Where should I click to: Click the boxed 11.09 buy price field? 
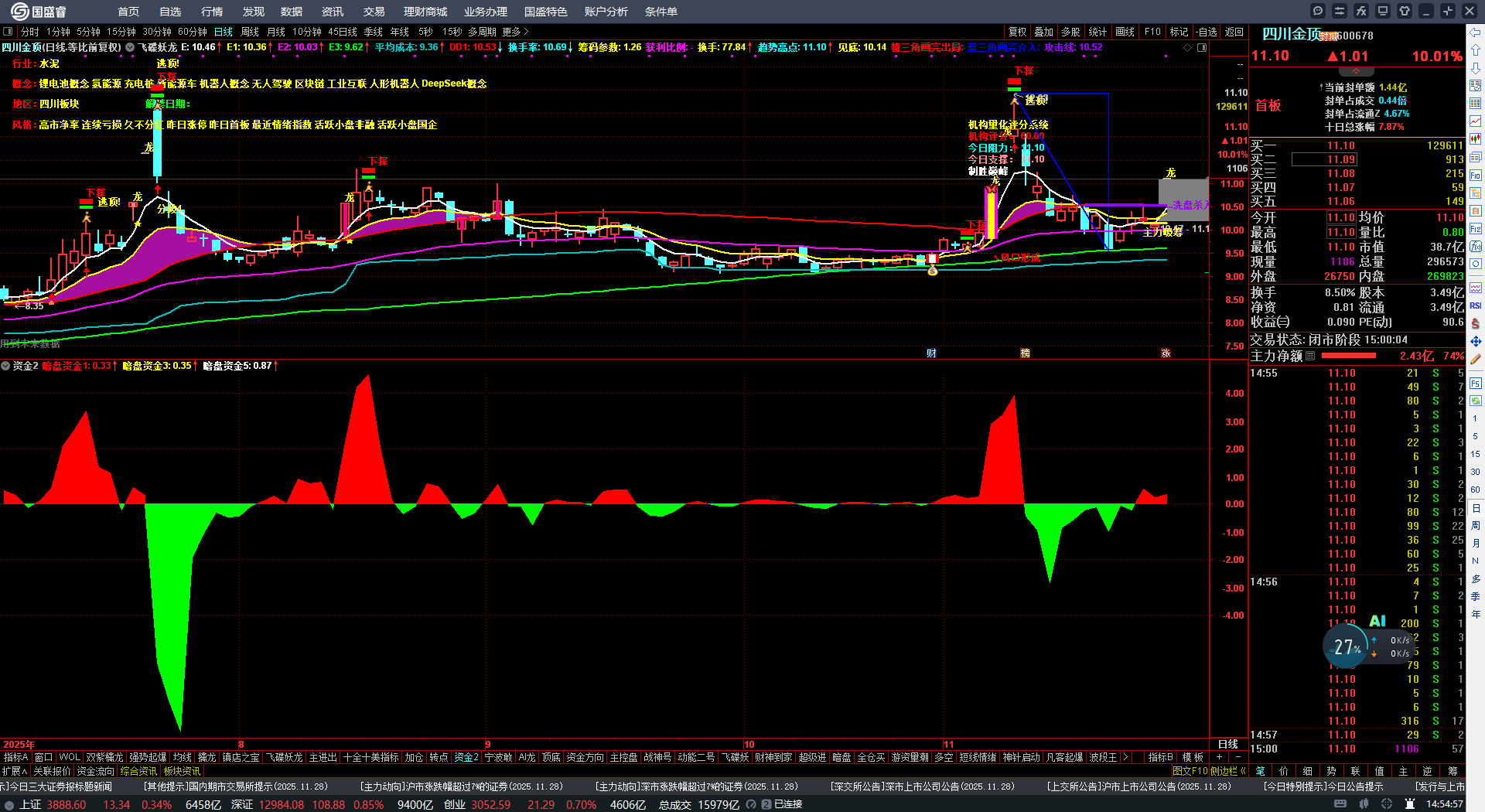click(x=1324, y=159)
